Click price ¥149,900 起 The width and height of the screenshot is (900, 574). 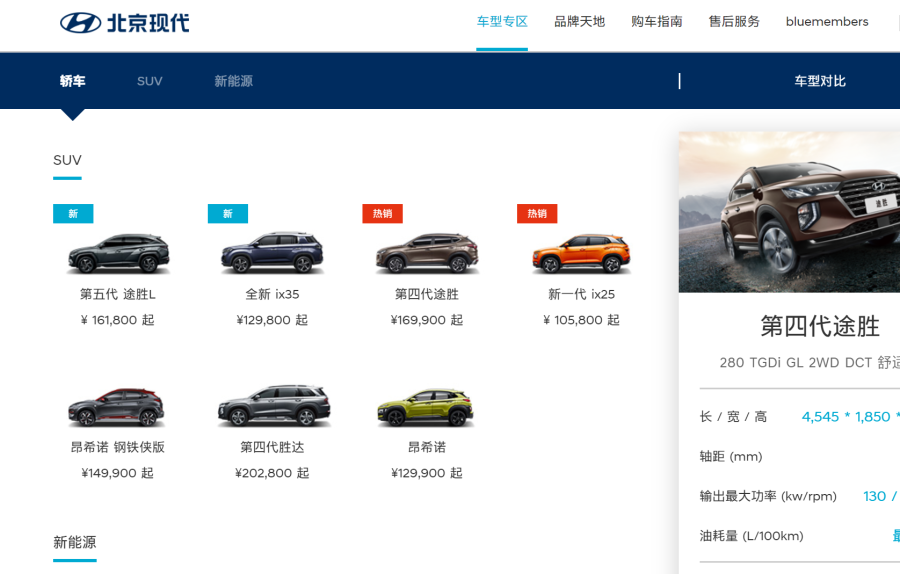[118, 473]
